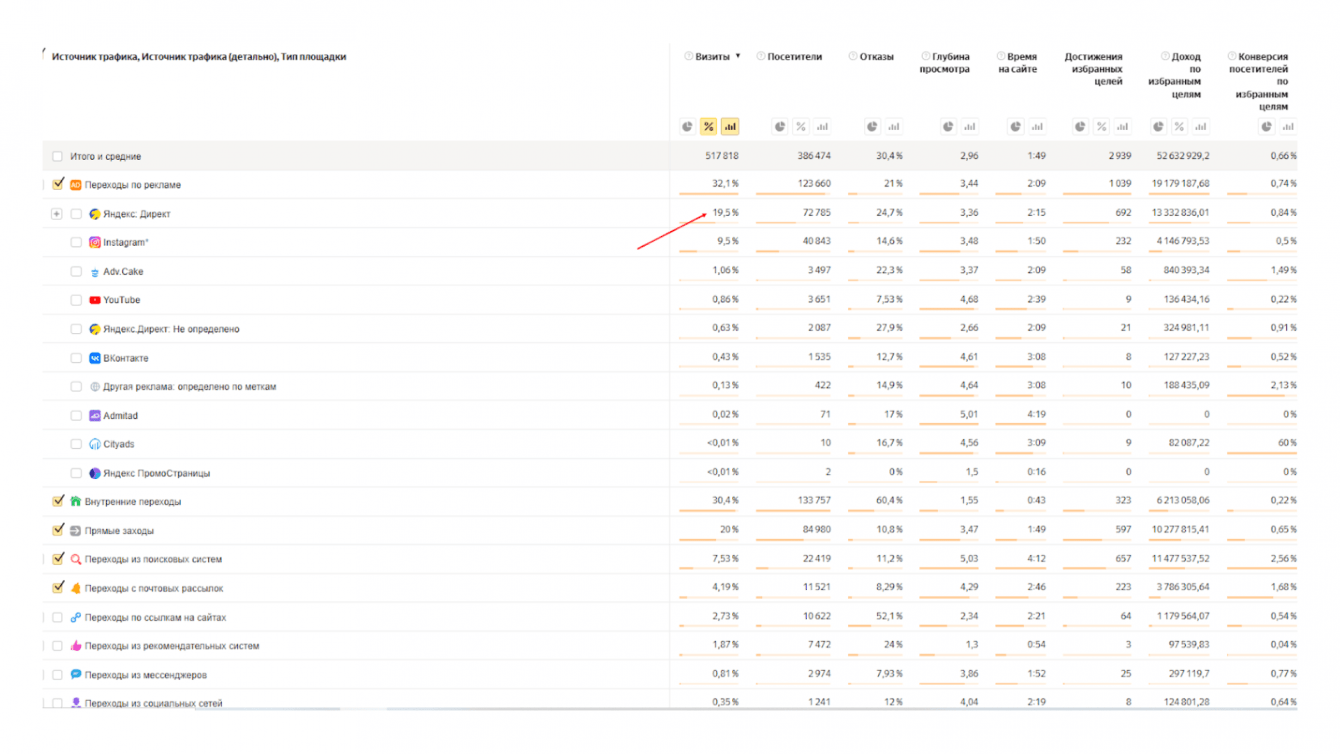Uncheck the Прямые заходы checkbox
1340x754 pixels.
click(58, 530)
